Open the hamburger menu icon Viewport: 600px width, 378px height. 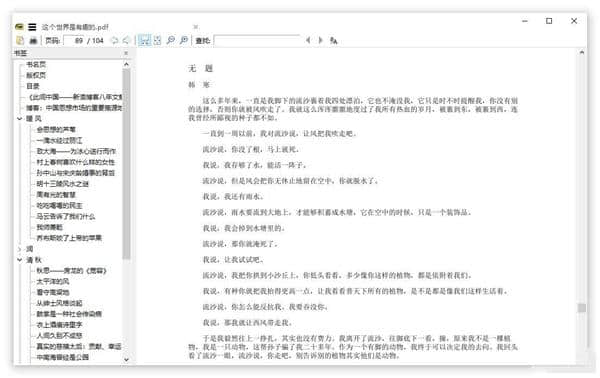tap(32, 27)
